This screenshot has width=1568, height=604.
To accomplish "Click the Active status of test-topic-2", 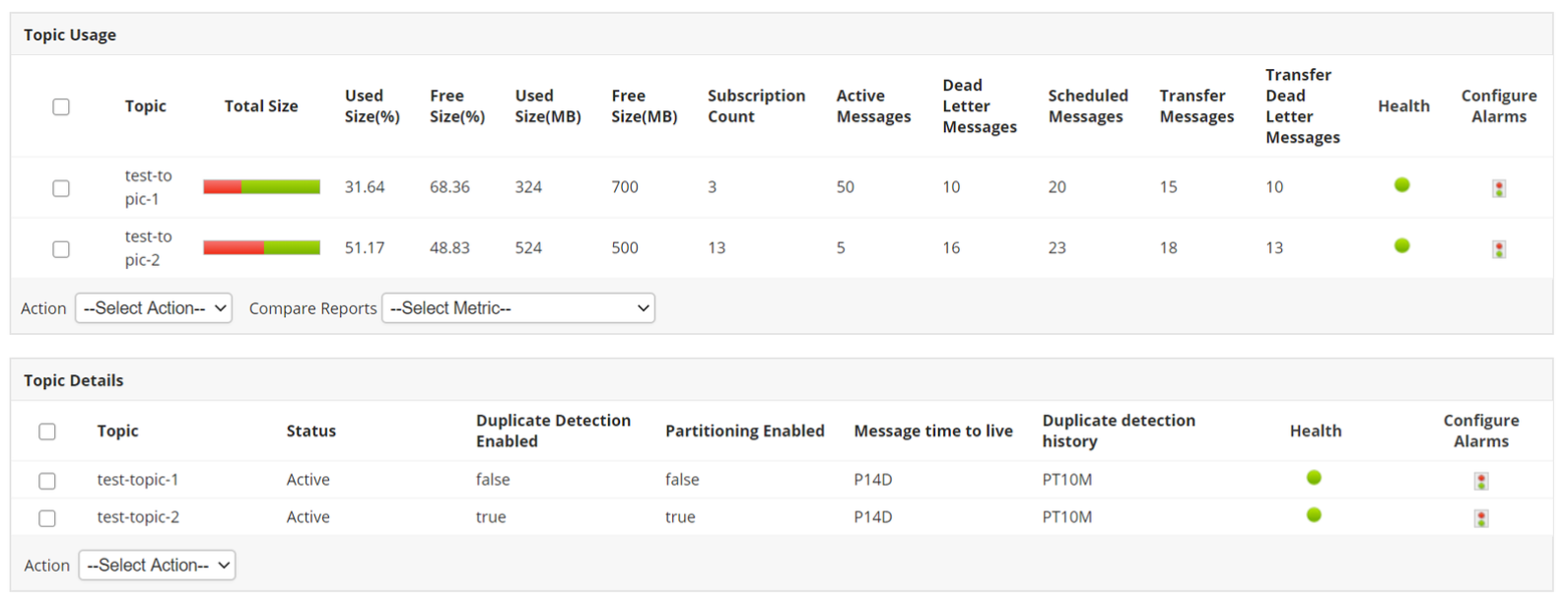I will click(x=308, y=517).
